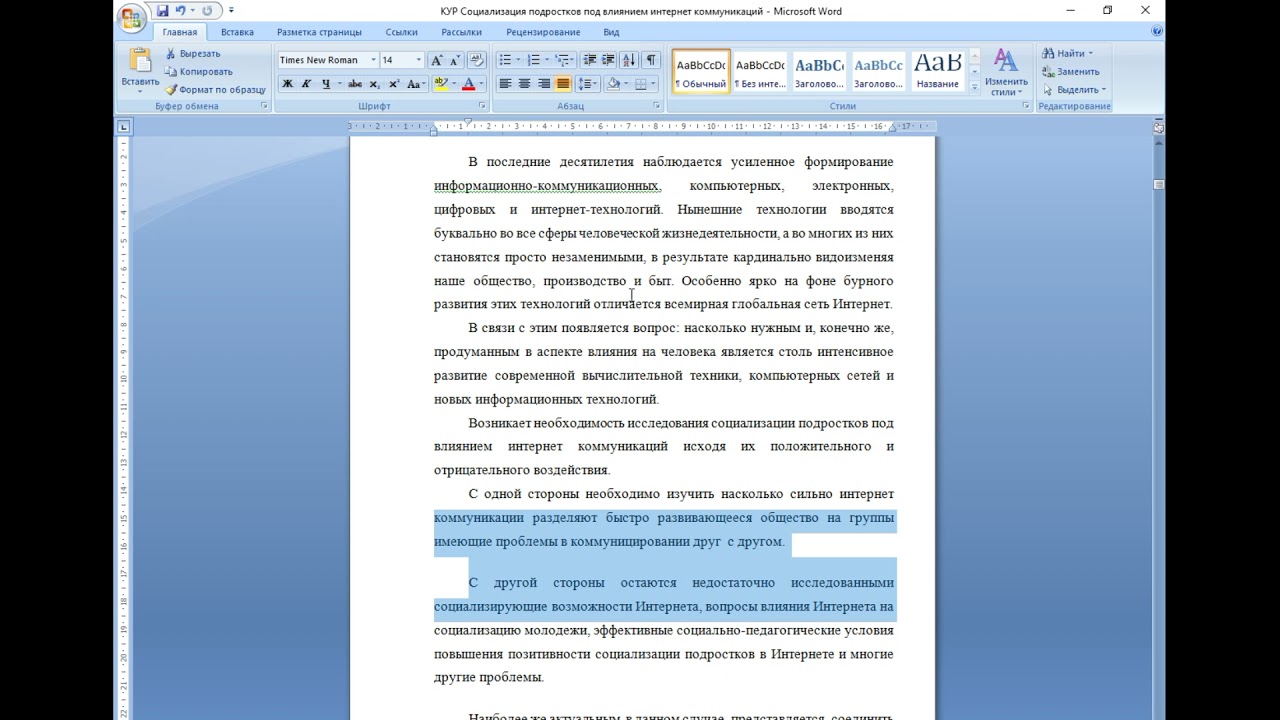Expand the styles gallery more arrow
Screen dimensions: 1280x720
coord(974,87)
